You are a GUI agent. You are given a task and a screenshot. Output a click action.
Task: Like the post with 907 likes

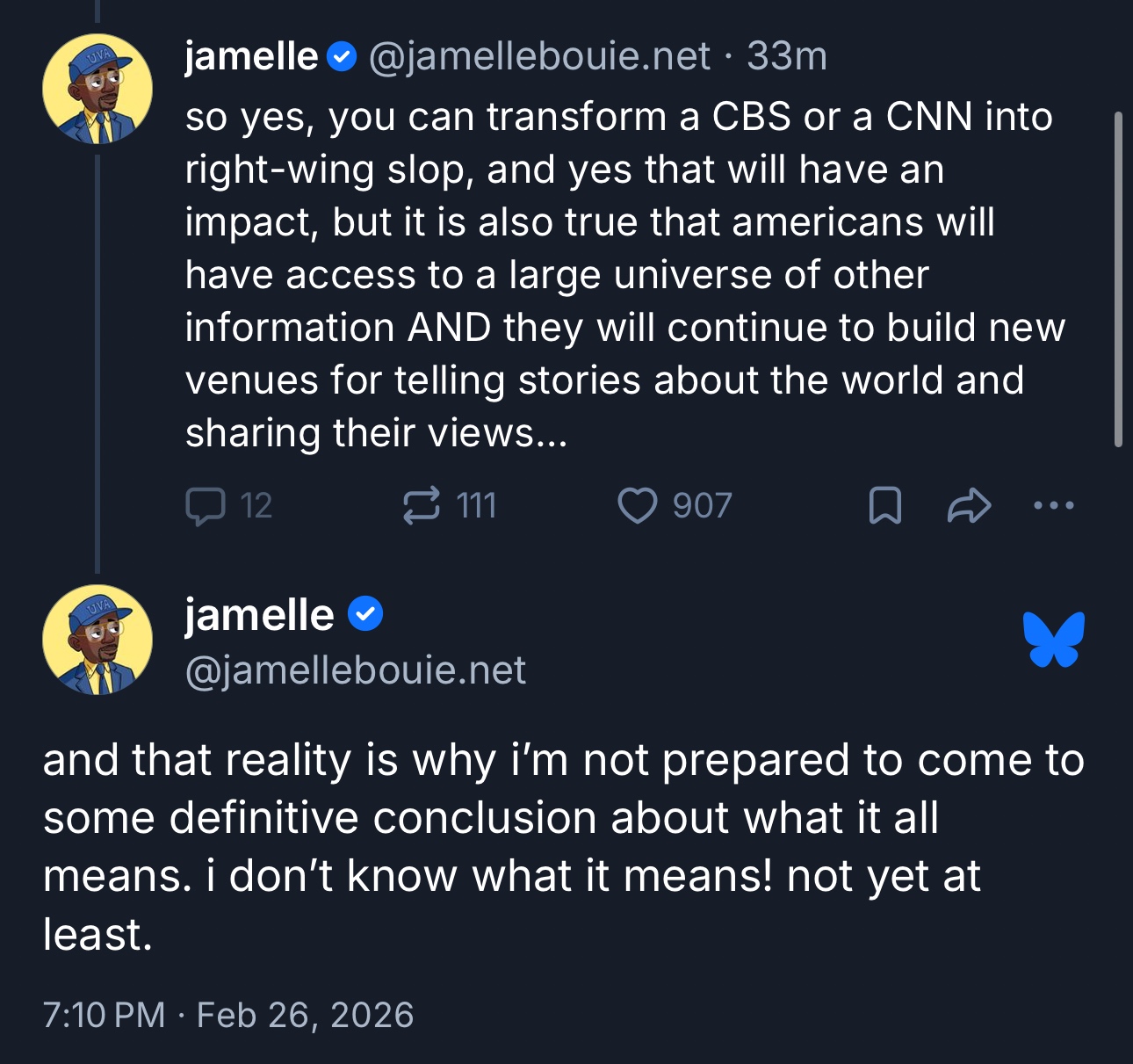coord(638,506)
